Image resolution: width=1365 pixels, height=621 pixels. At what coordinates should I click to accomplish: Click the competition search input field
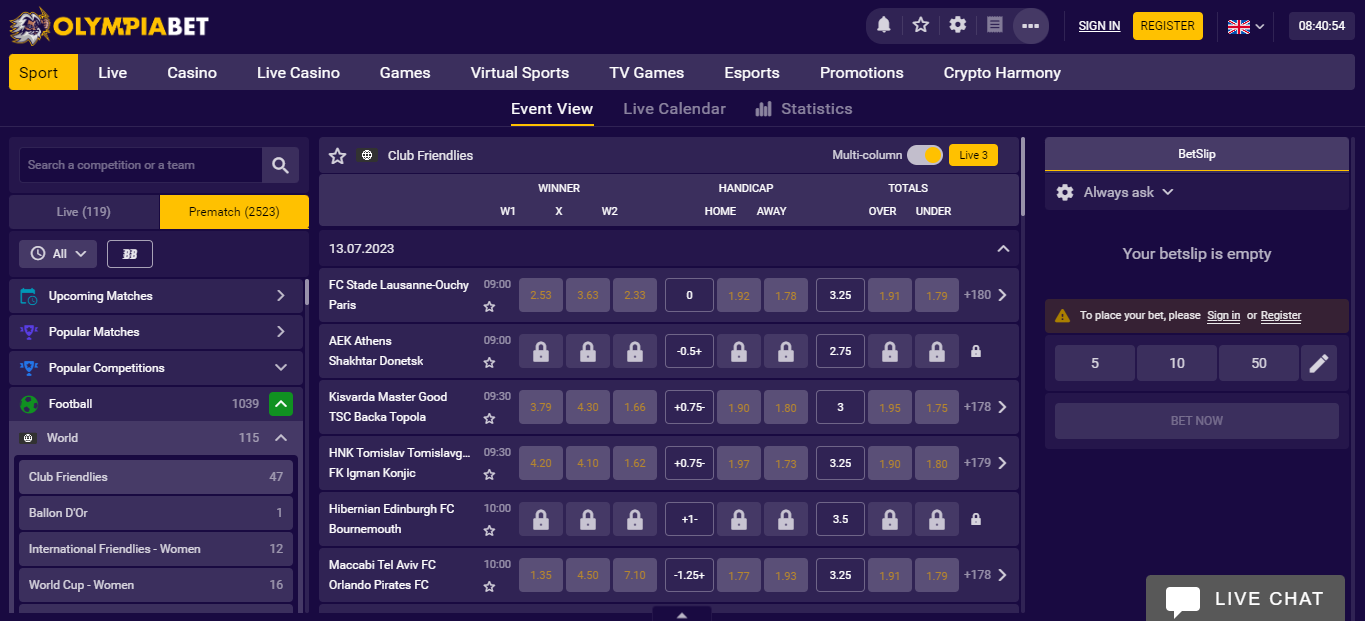click(140, 165)
